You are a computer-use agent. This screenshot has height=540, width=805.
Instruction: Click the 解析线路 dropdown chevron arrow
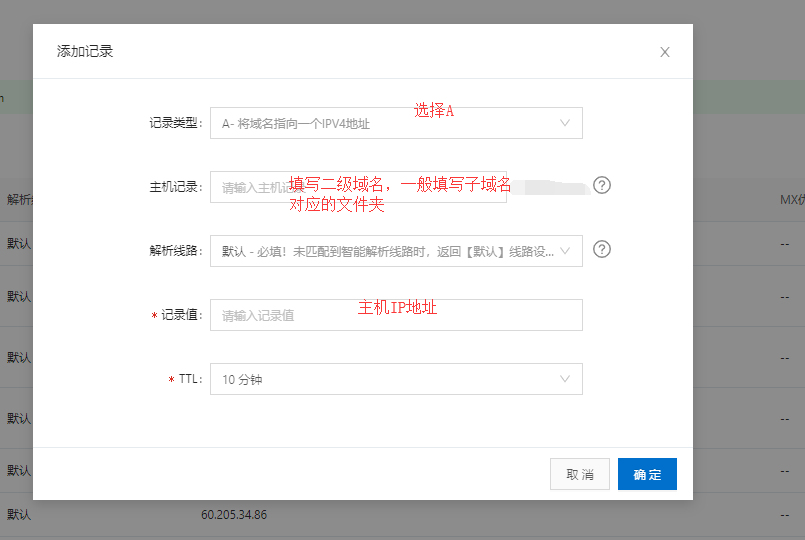coord(565,251)
